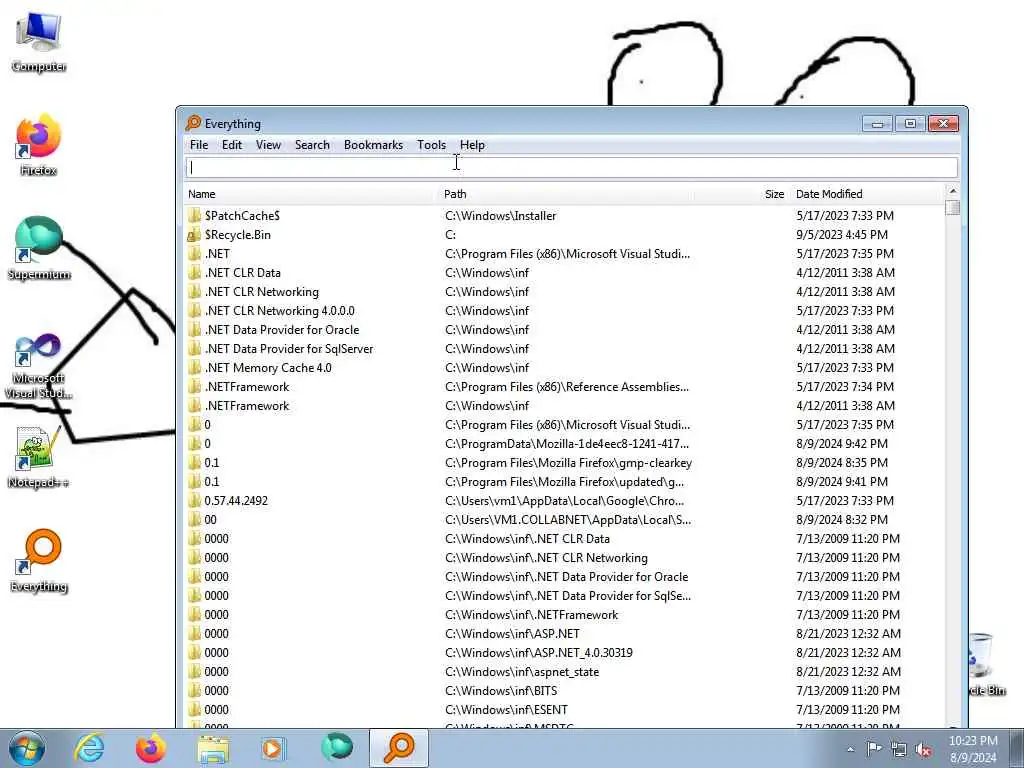
Task: Select 0000 in .NET CLR Data path
Action: click(x=216, y=539)
